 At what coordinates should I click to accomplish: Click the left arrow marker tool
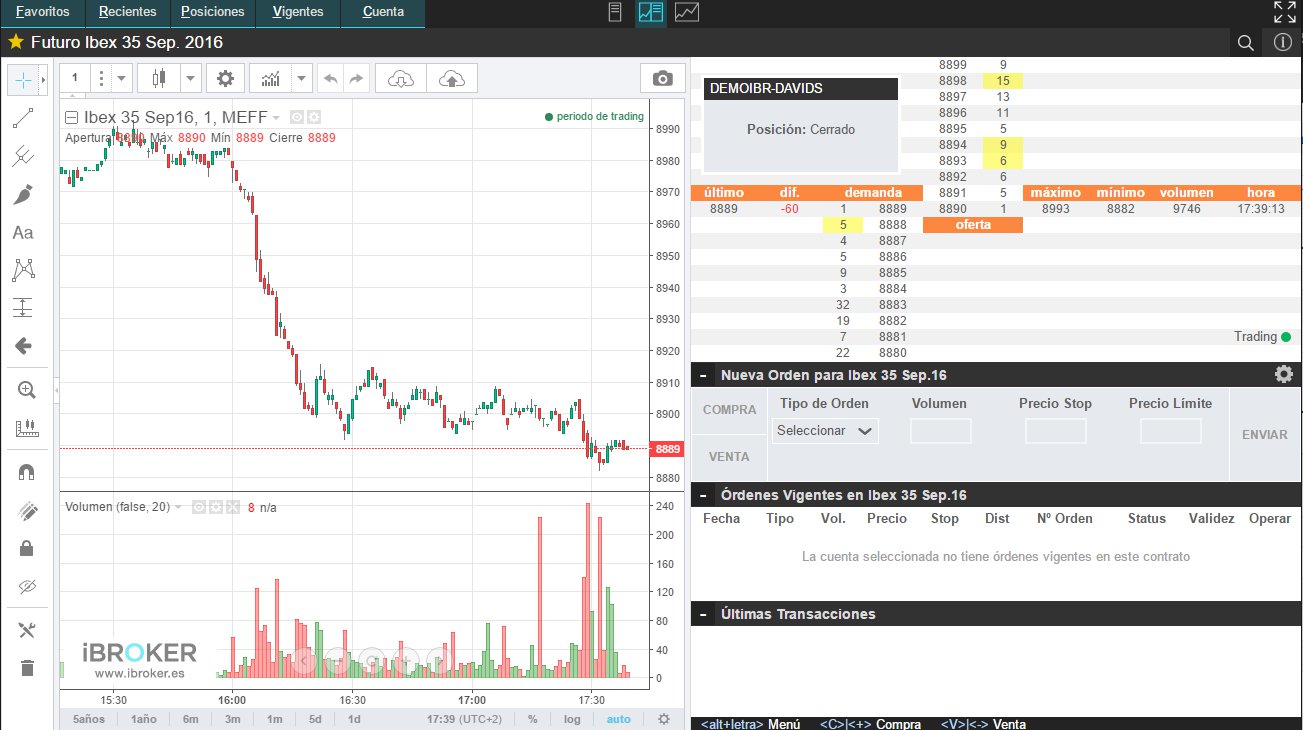tap(24, 346)
